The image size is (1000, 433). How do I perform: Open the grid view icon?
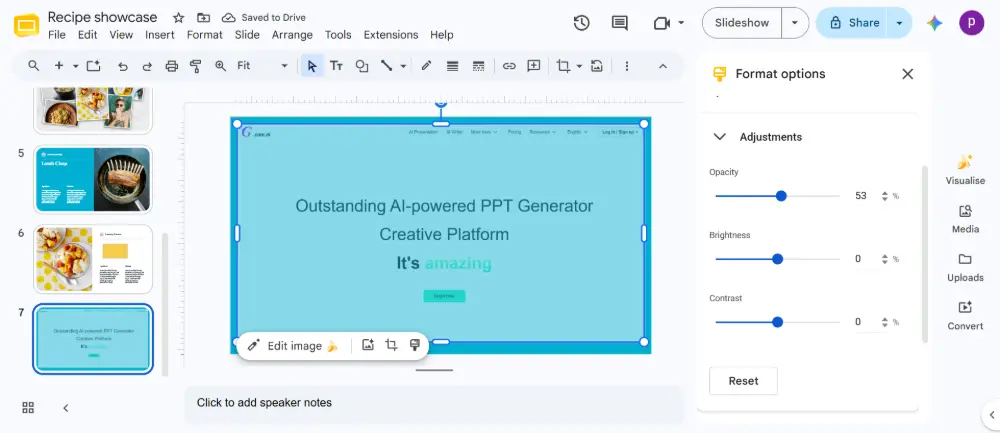click(x=28, y=407)
